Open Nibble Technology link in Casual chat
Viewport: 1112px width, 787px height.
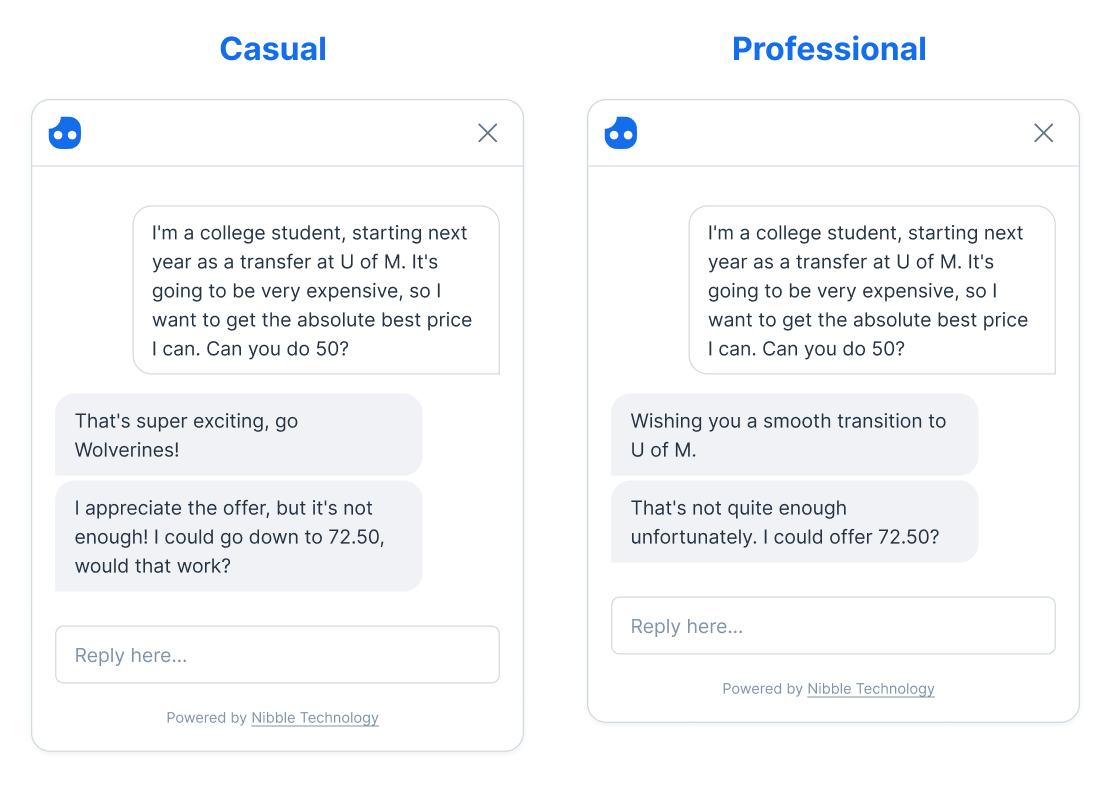(x=315, y=718)
